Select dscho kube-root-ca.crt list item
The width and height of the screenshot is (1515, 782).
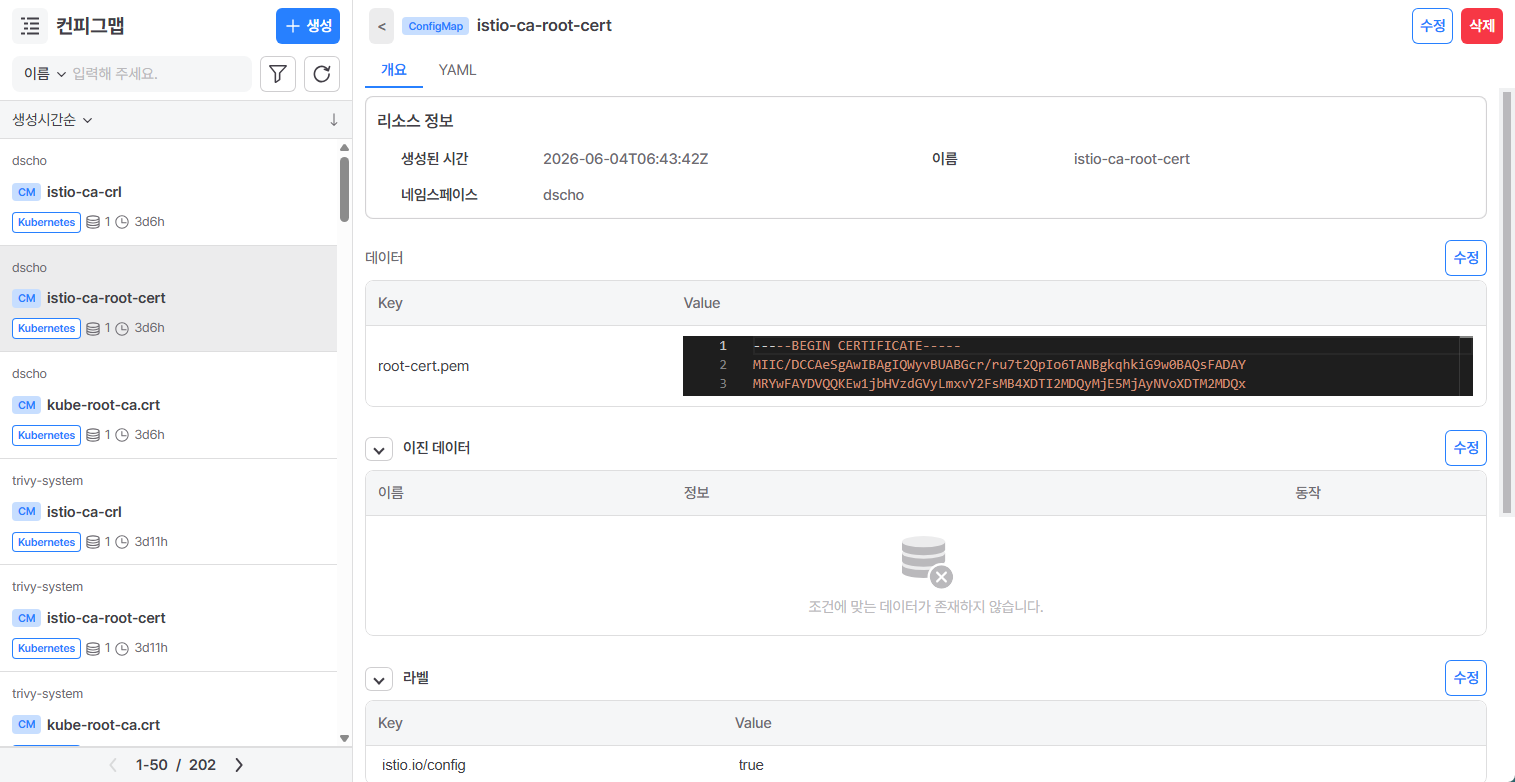coord(168,405)
